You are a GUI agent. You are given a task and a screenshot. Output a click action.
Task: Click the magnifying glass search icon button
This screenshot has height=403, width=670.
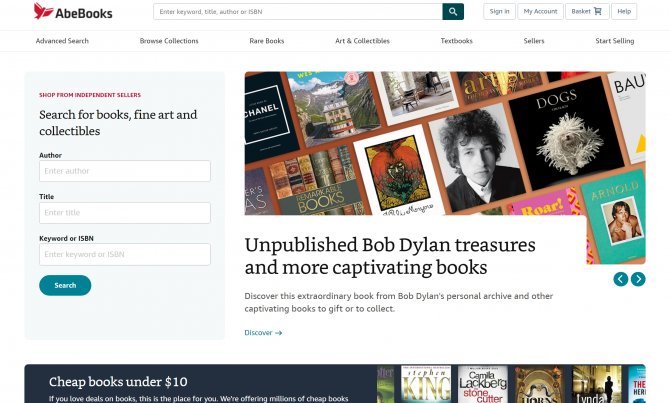tap(453, 12)
